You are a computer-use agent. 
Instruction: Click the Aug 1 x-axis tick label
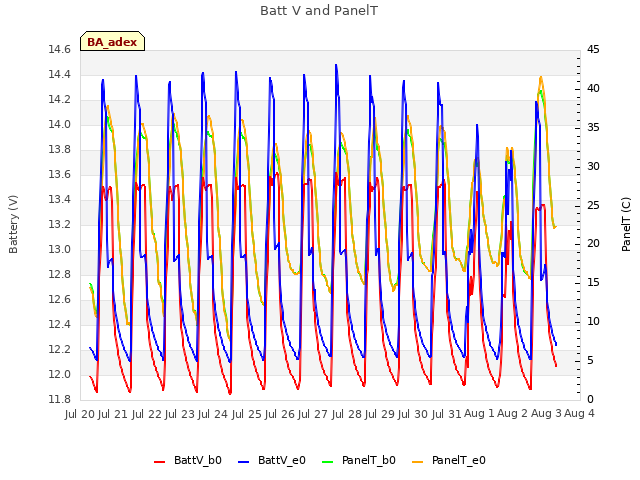coord(479,414)
